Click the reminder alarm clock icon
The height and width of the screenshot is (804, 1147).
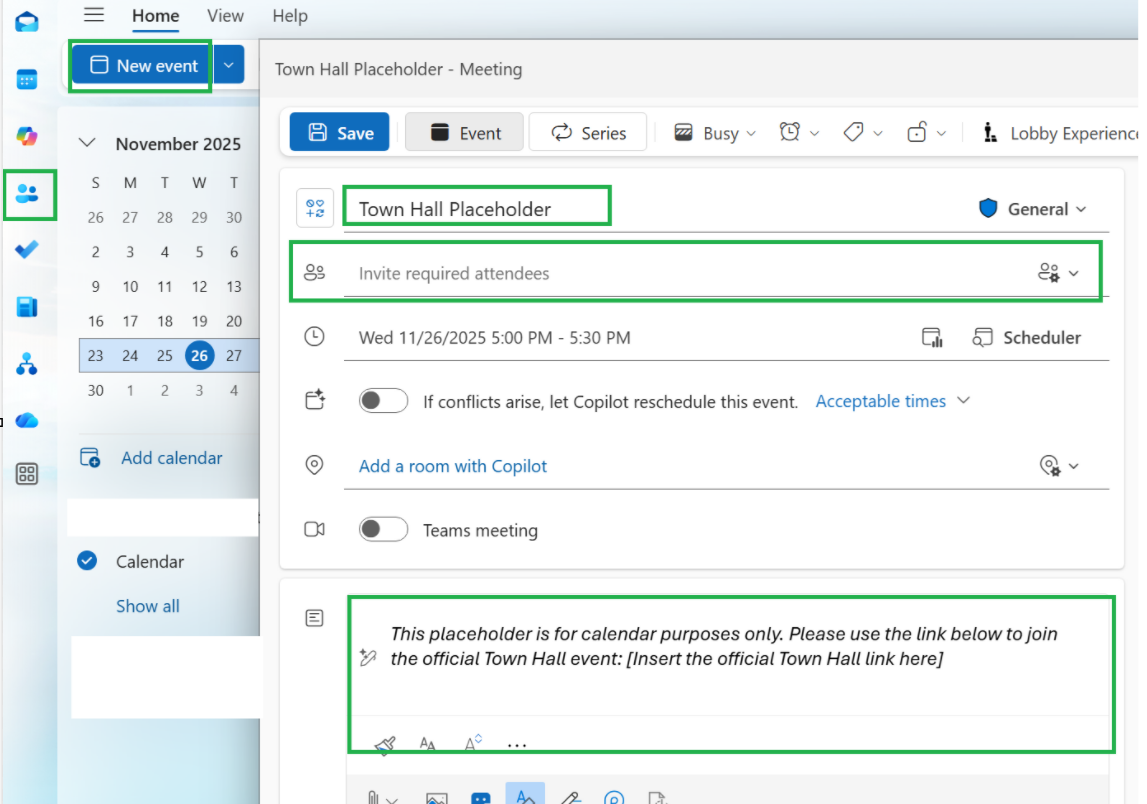[x=790, y=132]
